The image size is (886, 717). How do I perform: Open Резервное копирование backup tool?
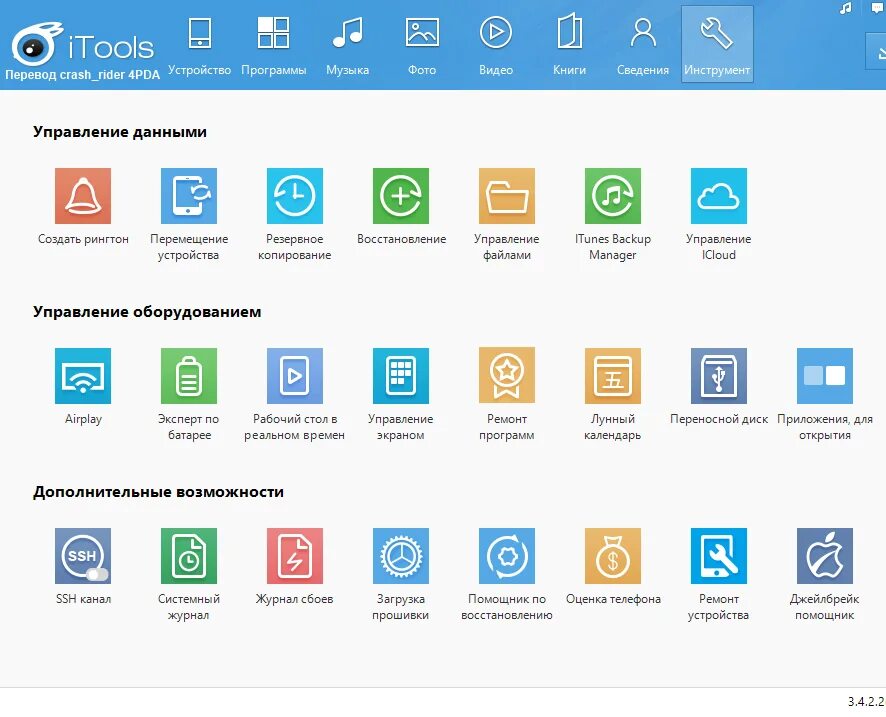click(295, 195)
